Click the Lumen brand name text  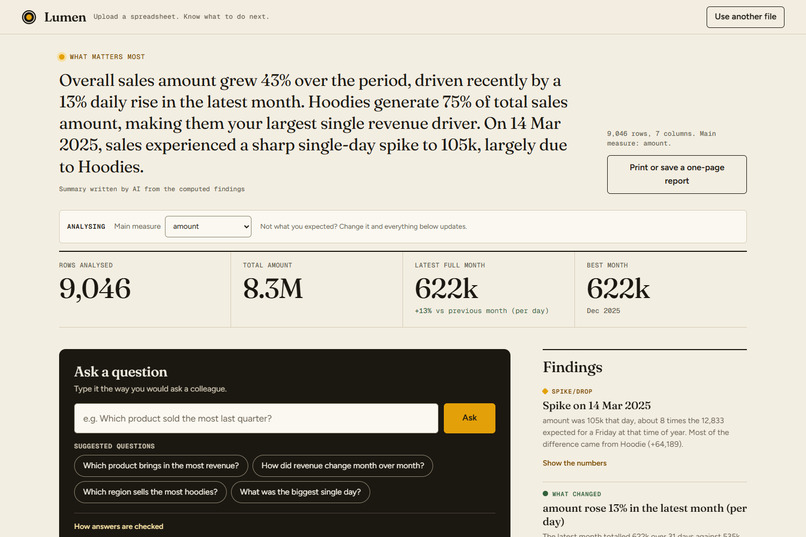[x=65, y=17]
